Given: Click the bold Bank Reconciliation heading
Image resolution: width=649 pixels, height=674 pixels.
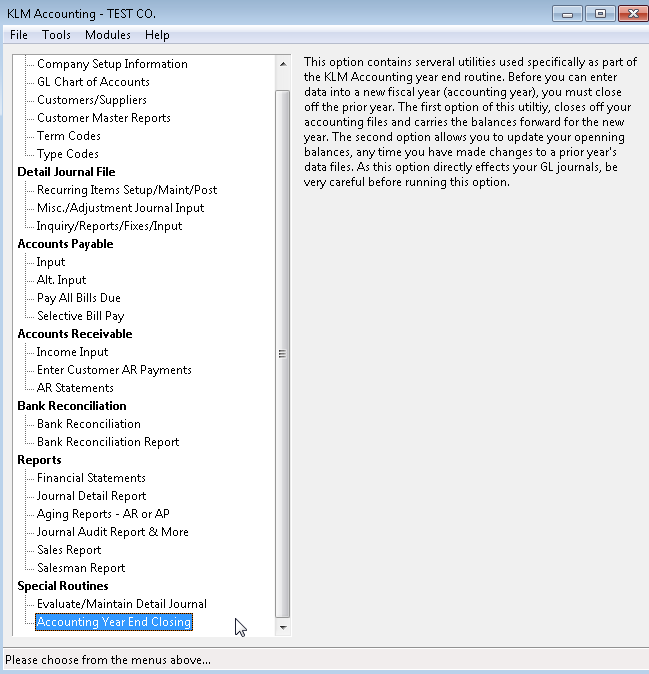Looking at the screenshot, I should point(72,406).
